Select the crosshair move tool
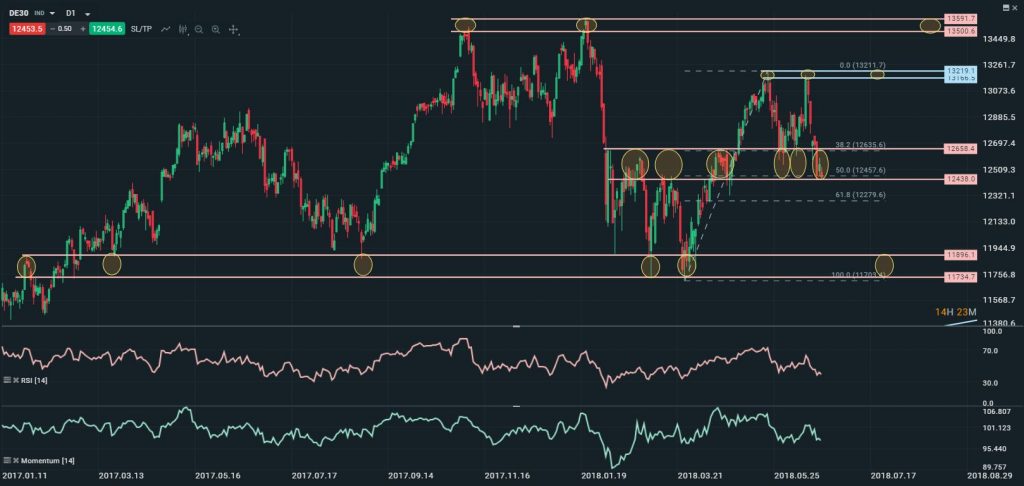This screenshot has width=1024, height=486. click(233, 29)
